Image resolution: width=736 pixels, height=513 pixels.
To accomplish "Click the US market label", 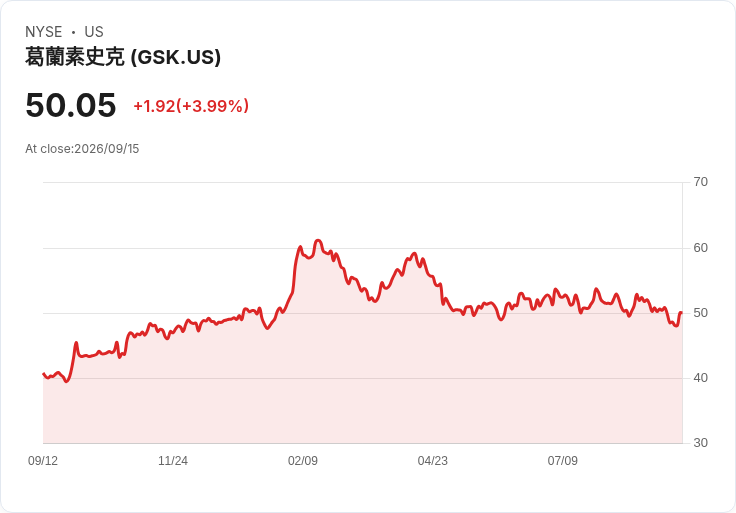I will tap(94, 32).
